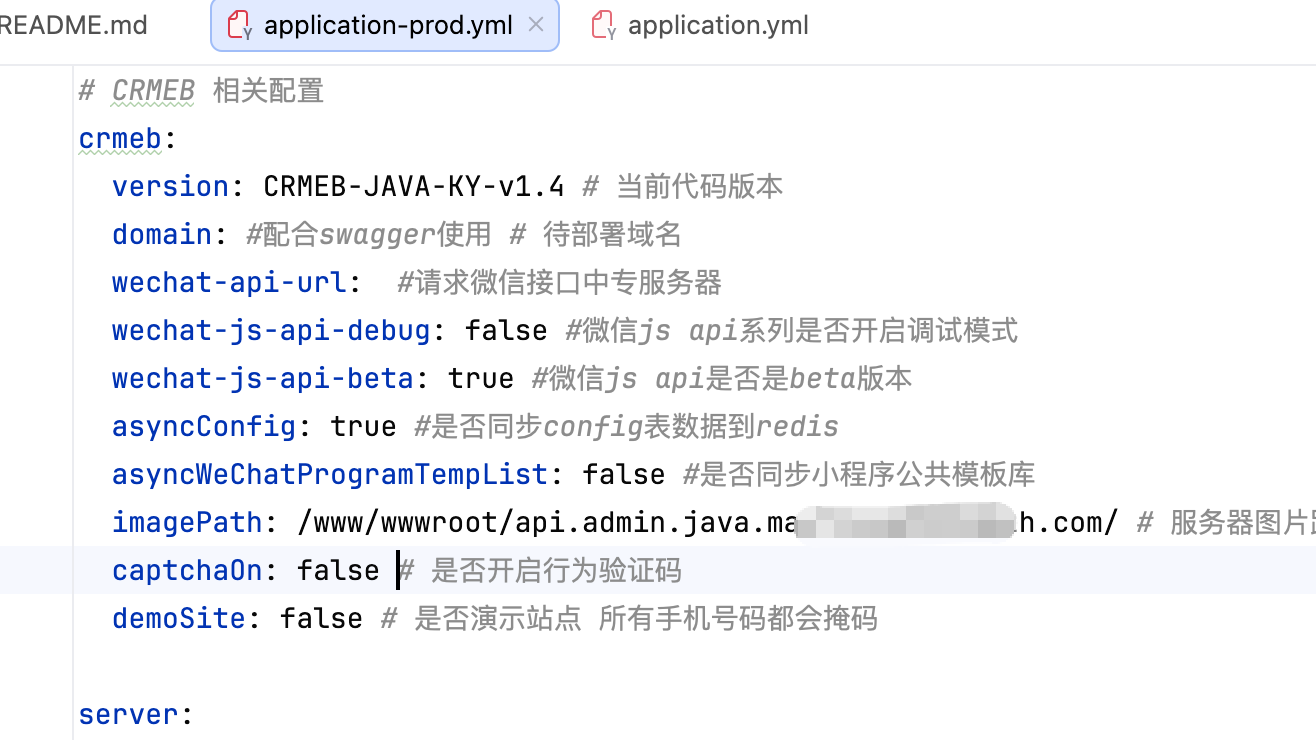Close the application-prod.yml tab

536,24
